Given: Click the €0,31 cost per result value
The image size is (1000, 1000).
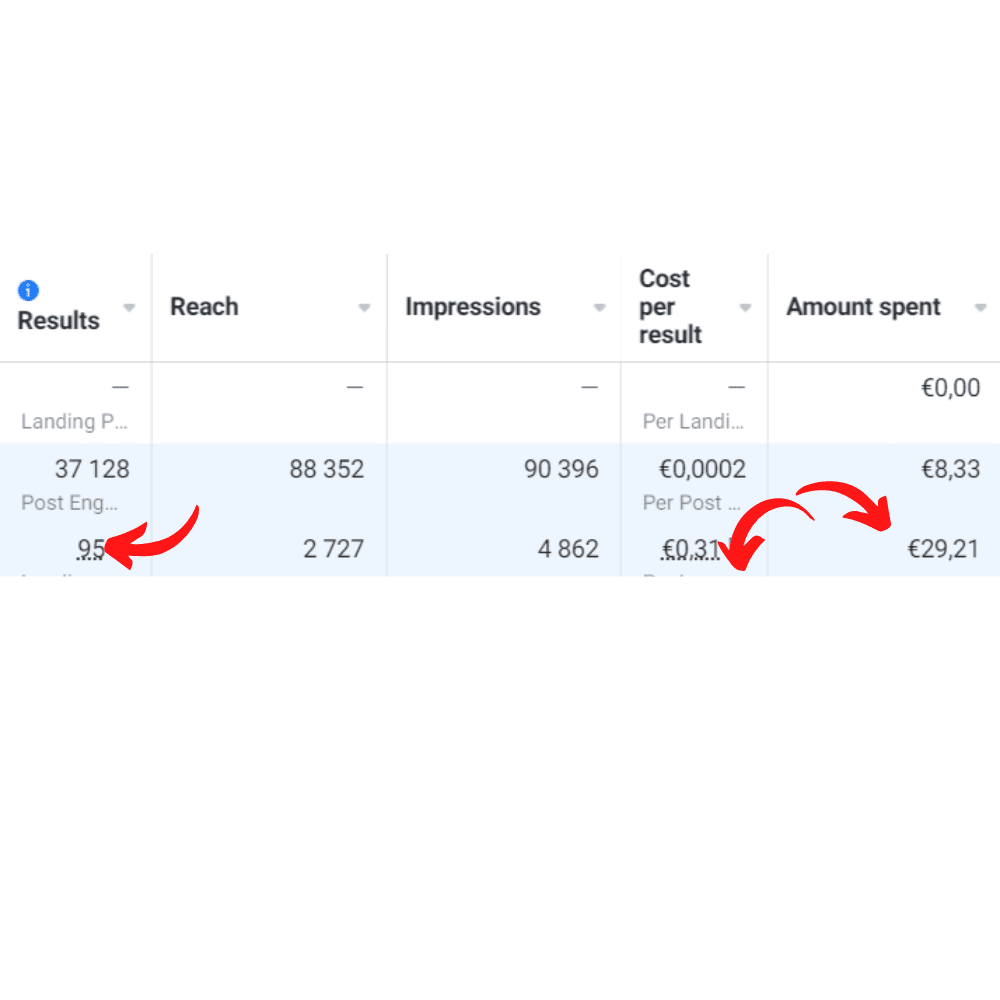Looking at the screenshot, I should pyautogui.click(x=691, y=548).
